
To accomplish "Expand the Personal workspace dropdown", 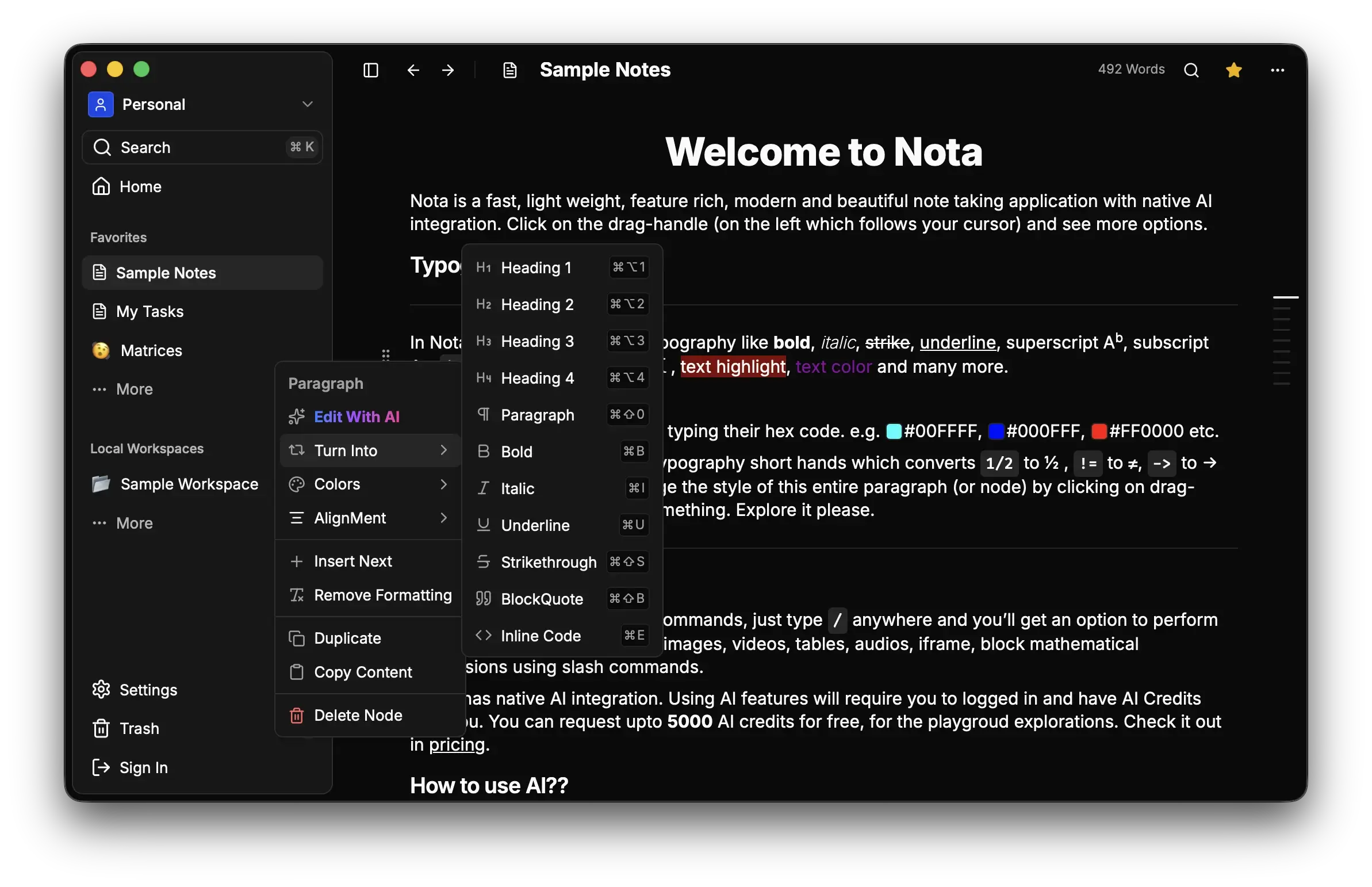I will [x=308, y=104].
